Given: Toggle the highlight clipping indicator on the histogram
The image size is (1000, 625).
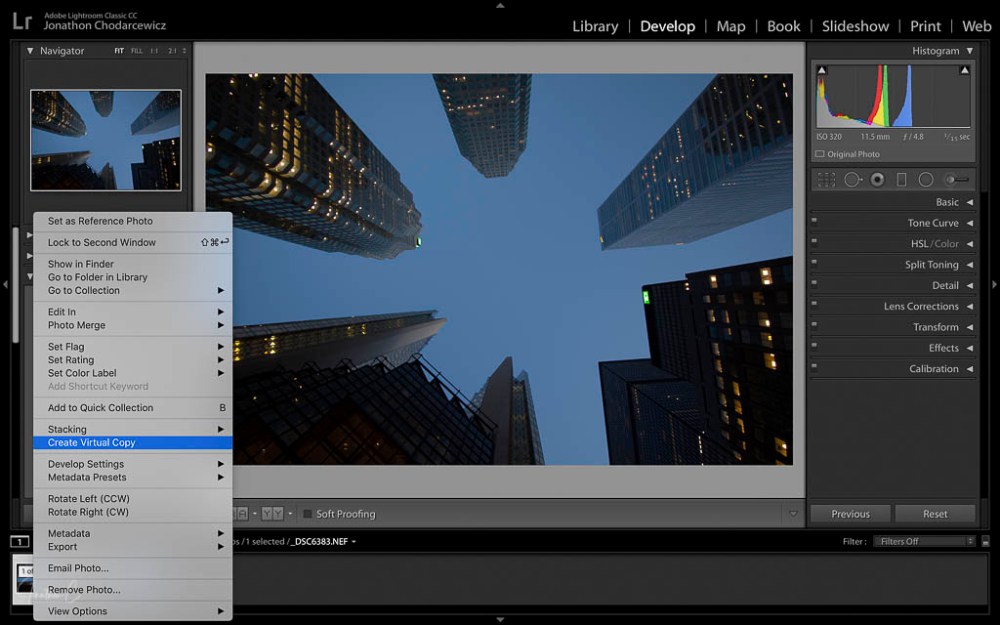Looking at the screenshot, I should (x=963, y=70).
